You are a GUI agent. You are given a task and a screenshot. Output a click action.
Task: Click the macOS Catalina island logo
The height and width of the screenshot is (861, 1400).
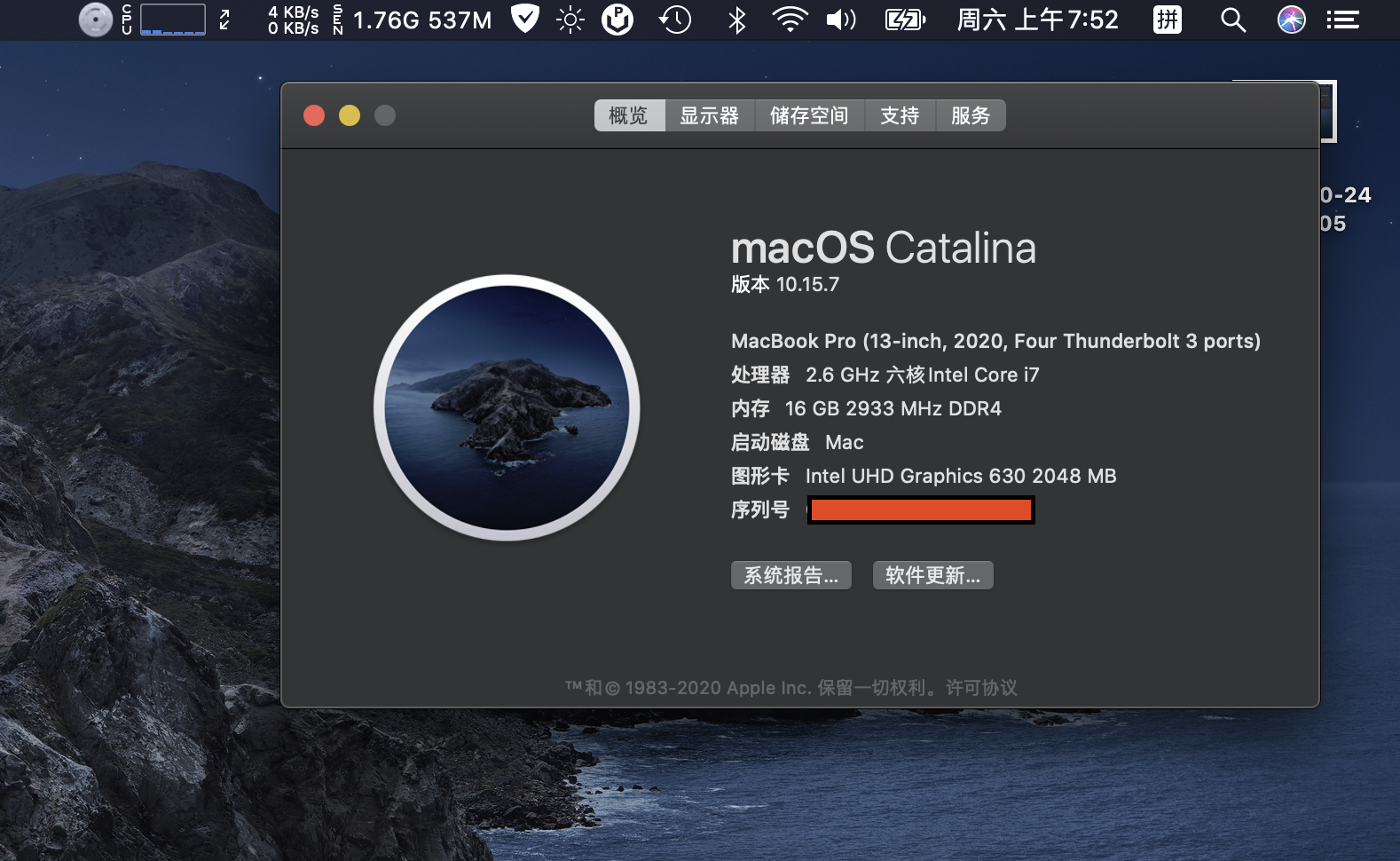[507, 407]
